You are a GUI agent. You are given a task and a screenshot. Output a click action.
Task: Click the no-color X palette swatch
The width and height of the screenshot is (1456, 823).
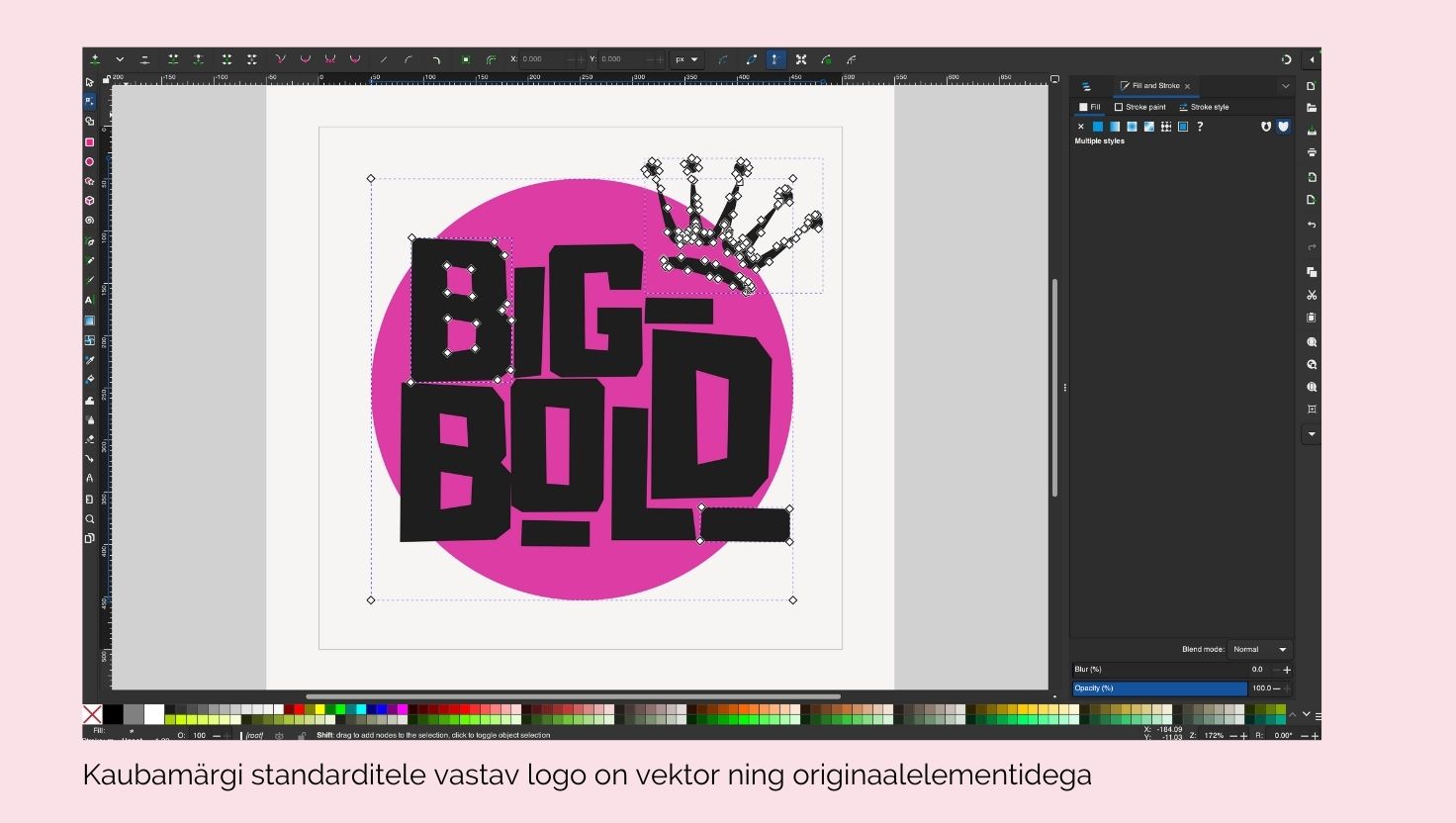pyautogui.click(x=92, y=714)
